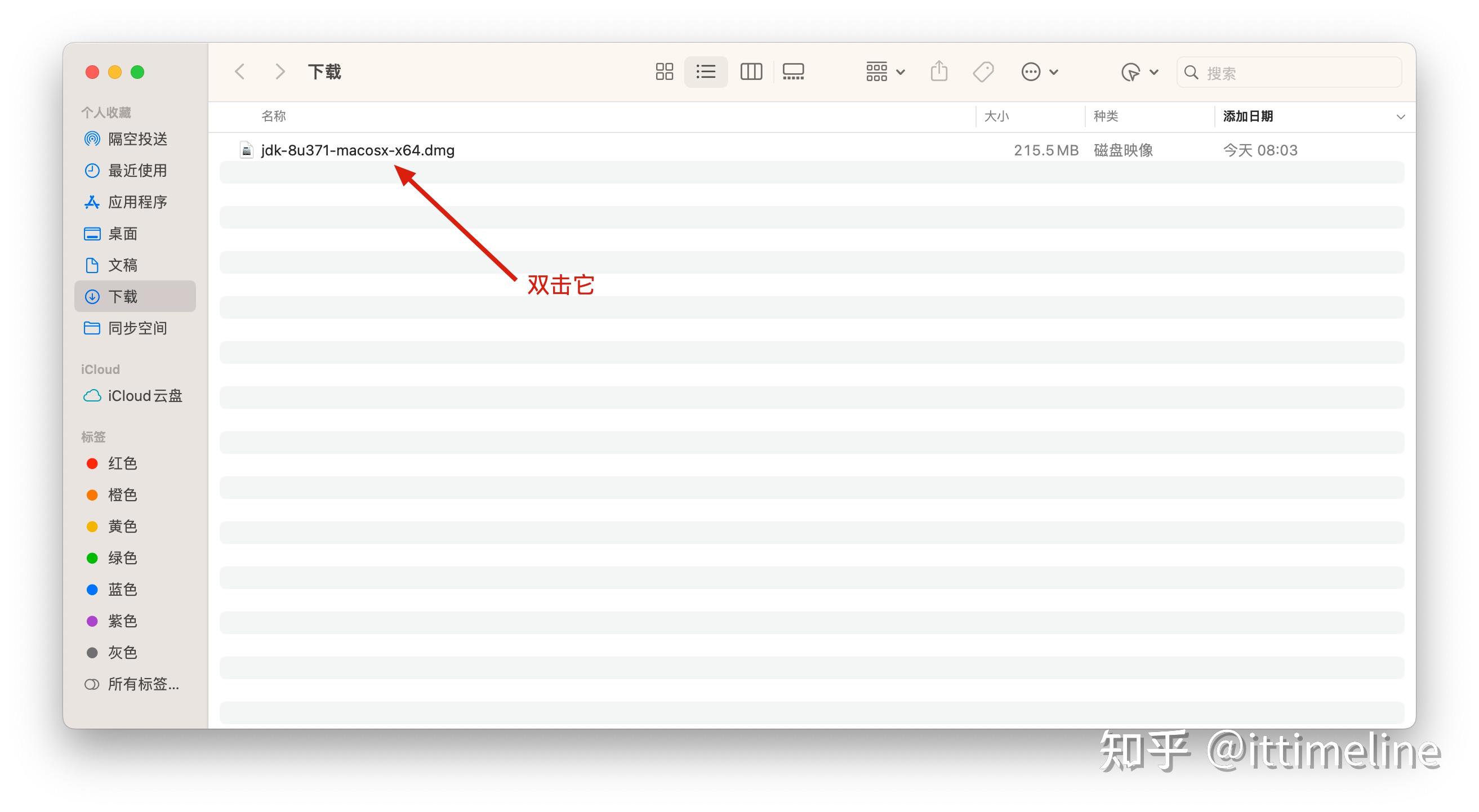Switch to column view in toolbar
The image size is (1479, 812).
(750, 71)
